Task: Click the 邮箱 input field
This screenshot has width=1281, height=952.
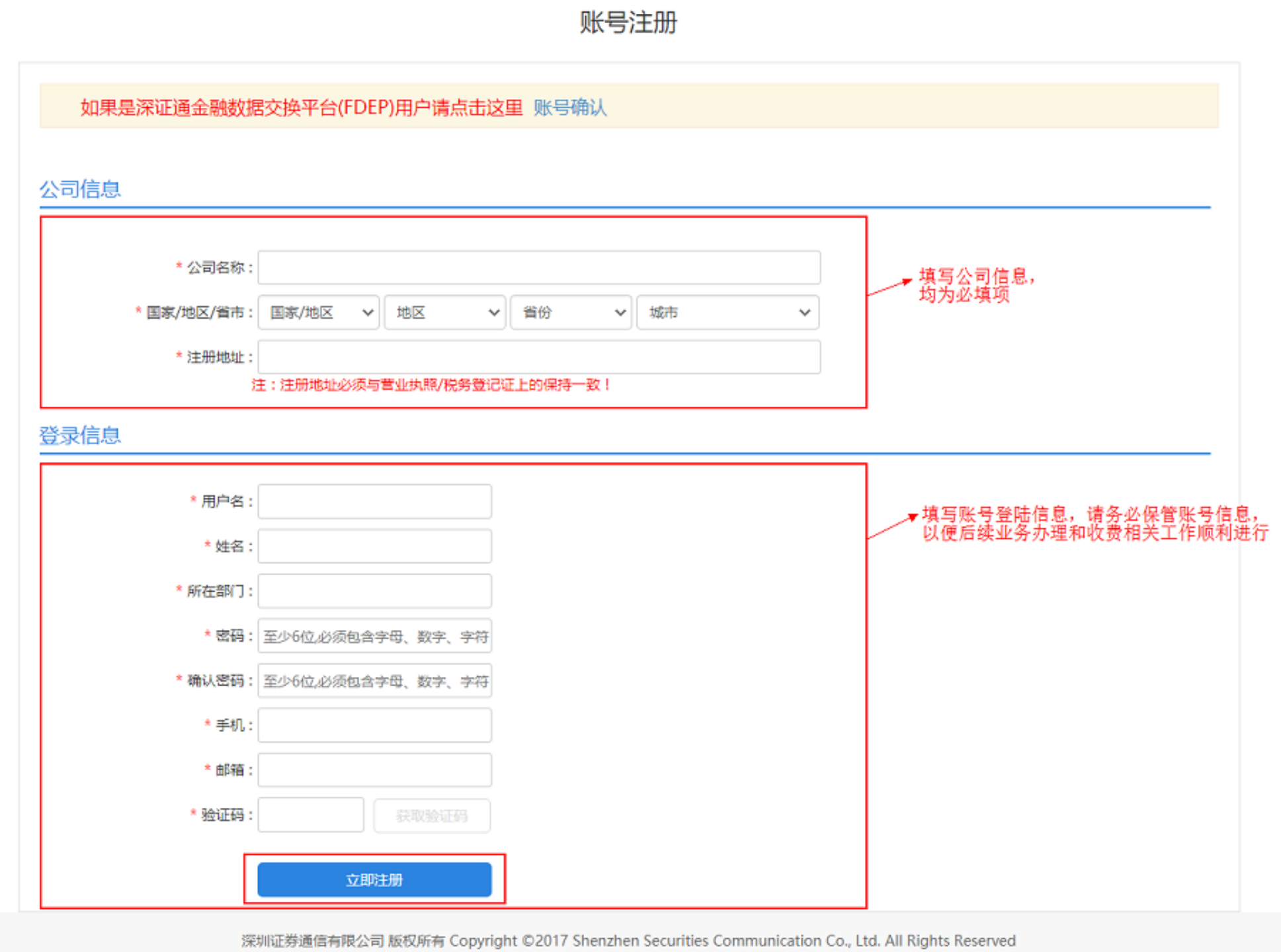Action: click(x=375, y=770)
